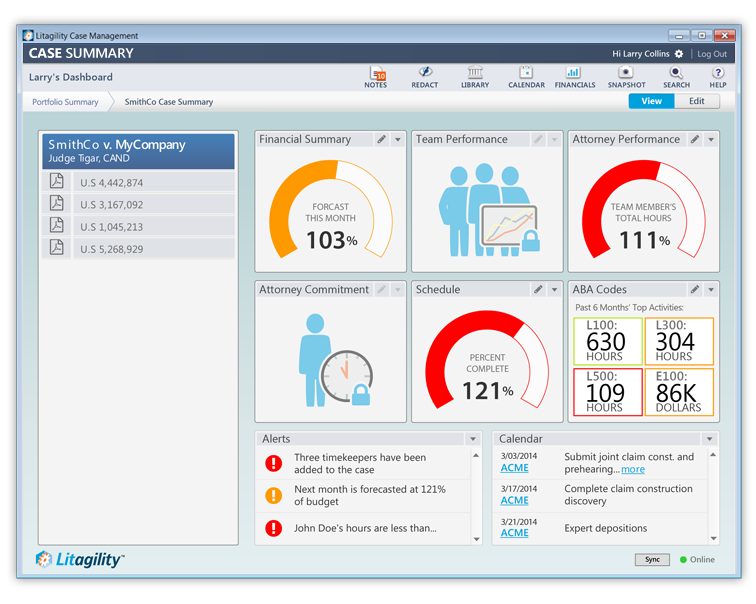756x604 pixels.
Task: Click the Litagility logo at bottom
Action: [x=80, y=559]
